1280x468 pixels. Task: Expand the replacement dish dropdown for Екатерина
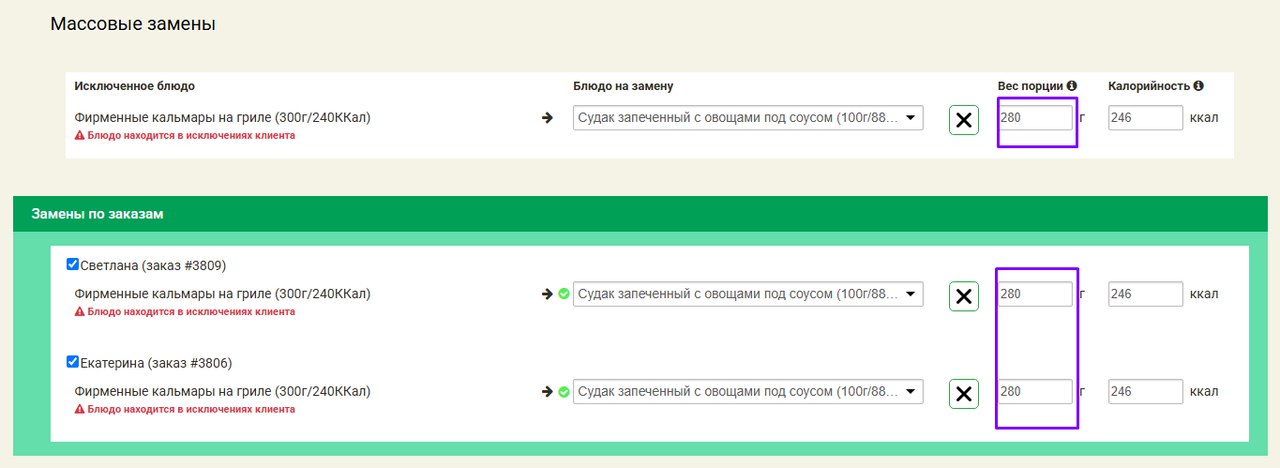[748, 392]
